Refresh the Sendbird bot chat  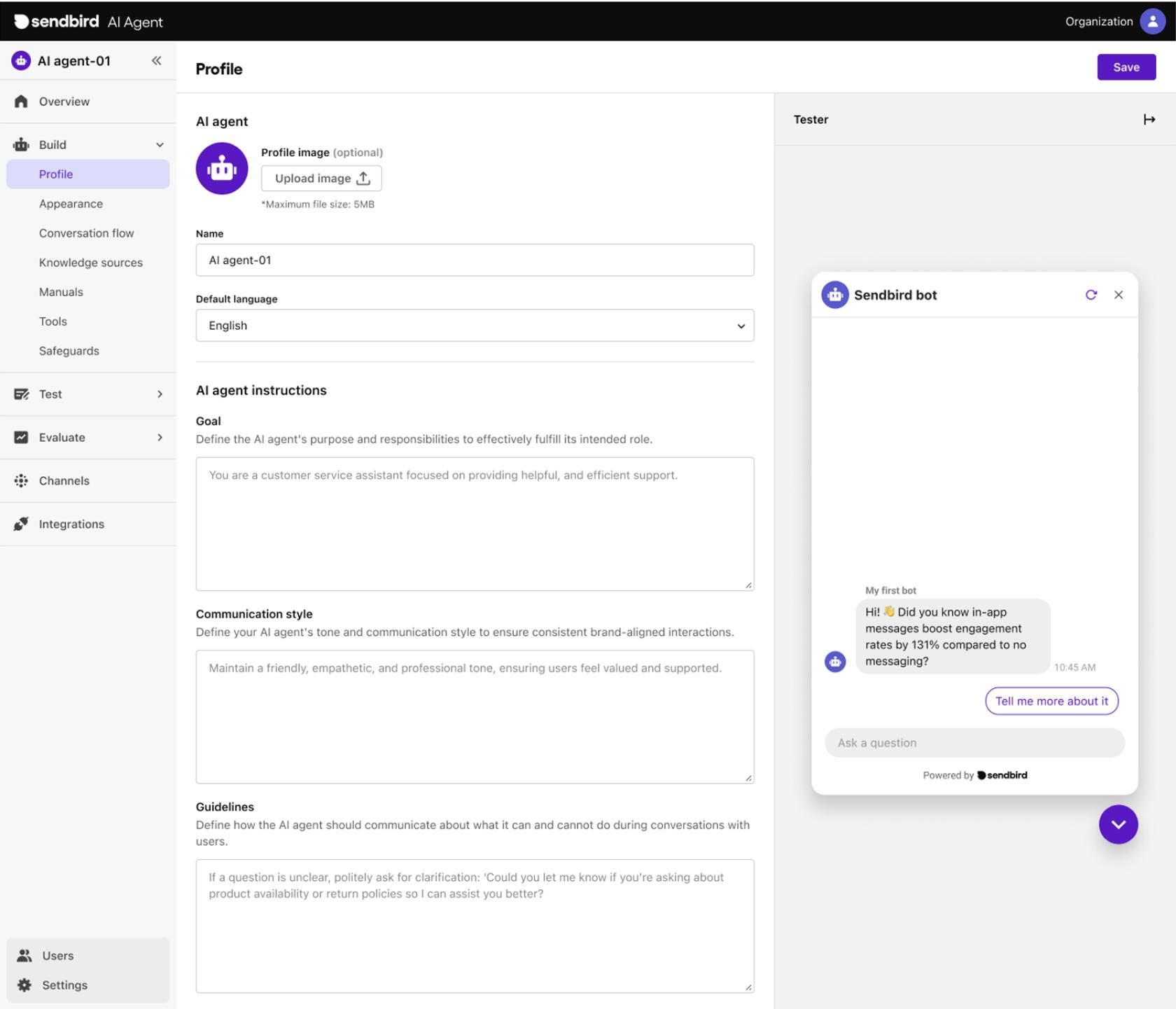point(1091,295)
